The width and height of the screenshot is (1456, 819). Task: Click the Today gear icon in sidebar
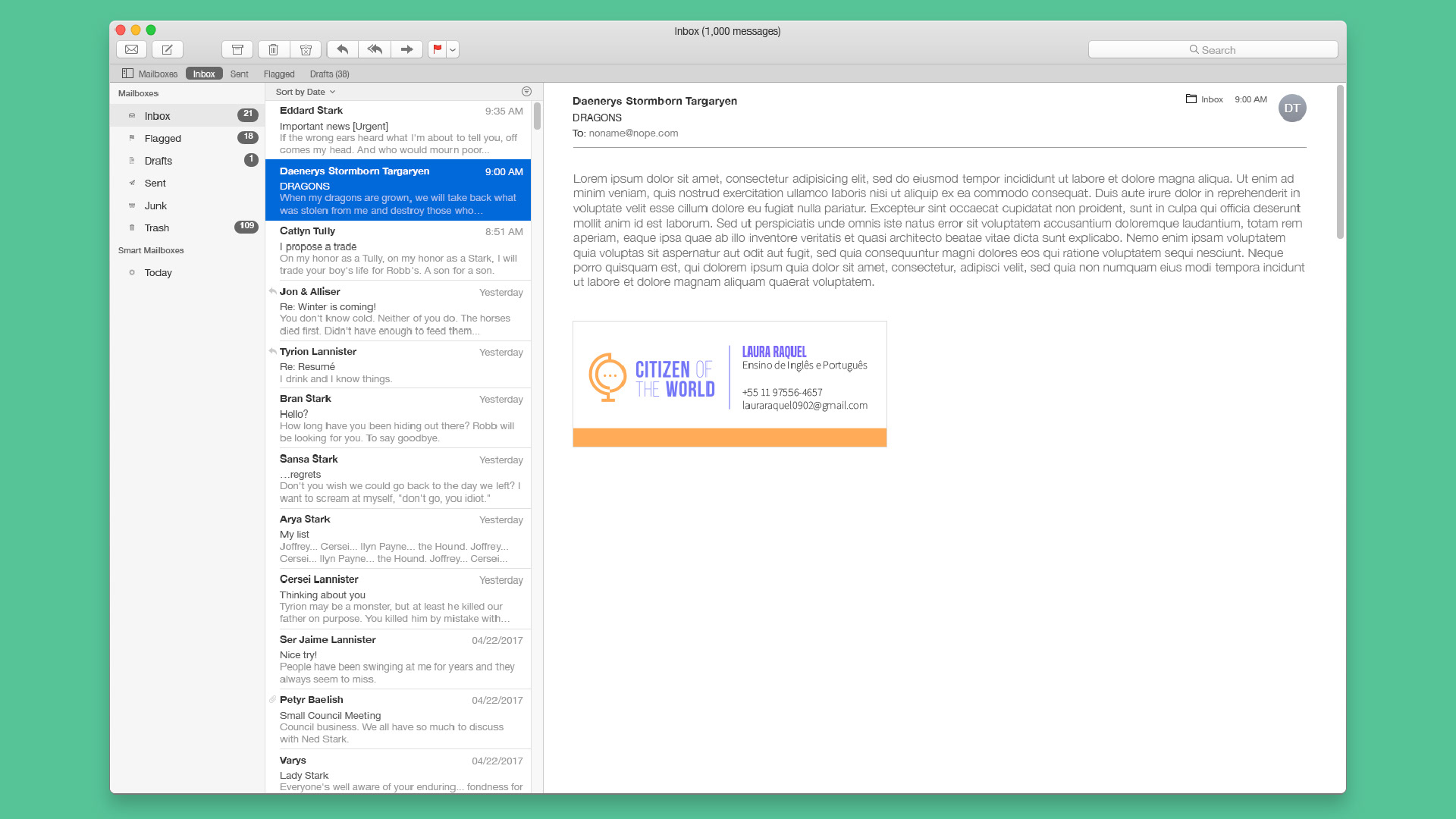click(x=132, y=272)
